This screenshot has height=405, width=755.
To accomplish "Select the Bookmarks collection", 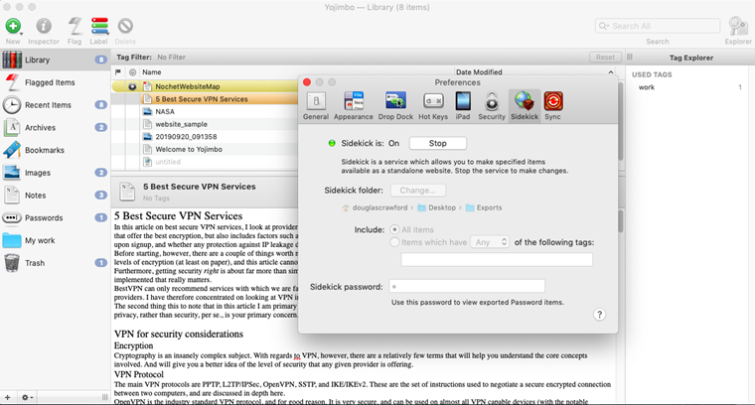I will pos(55,150).
